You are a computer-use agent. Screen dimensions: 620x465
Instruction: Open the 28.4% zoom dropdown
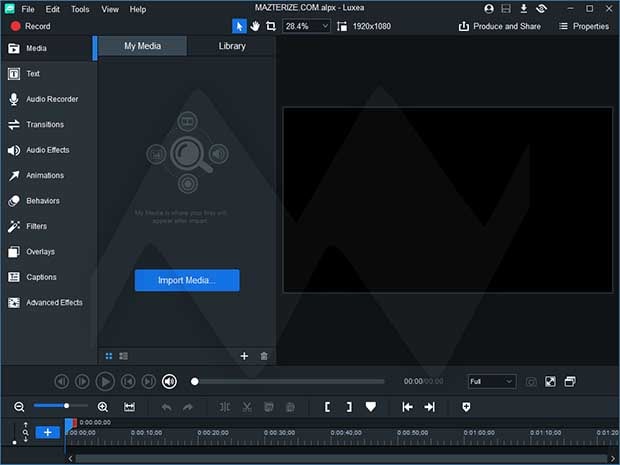(x=306, y=26)
